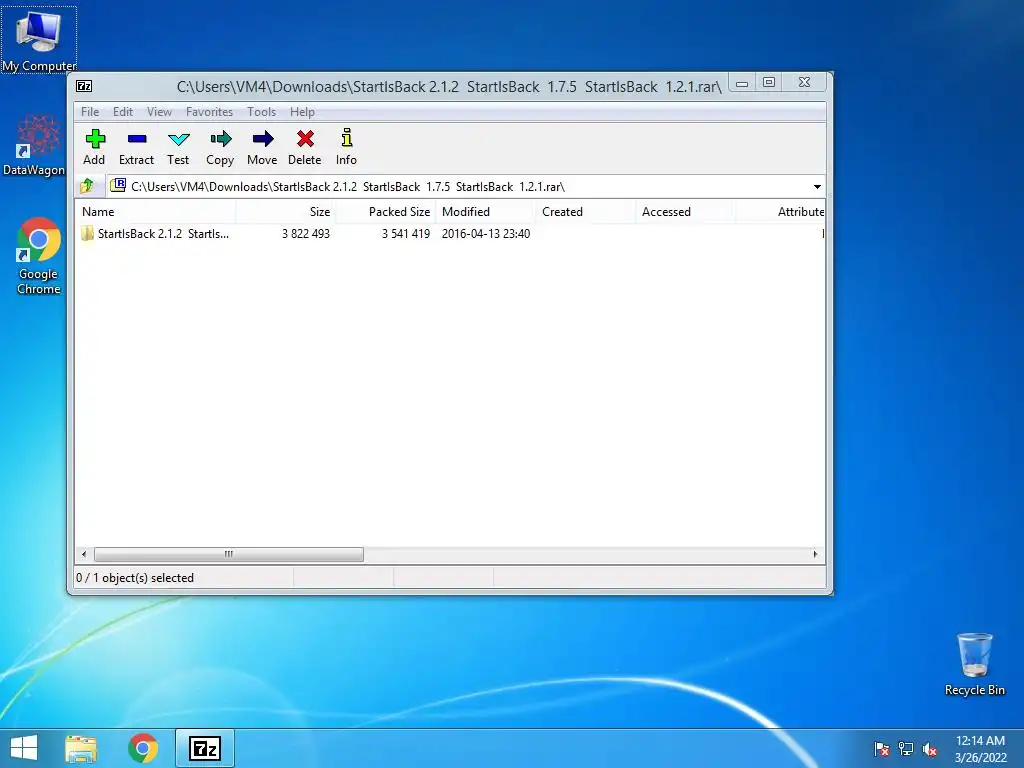Open the File menu
This screenshot has width=1024, height=768.
90,112
